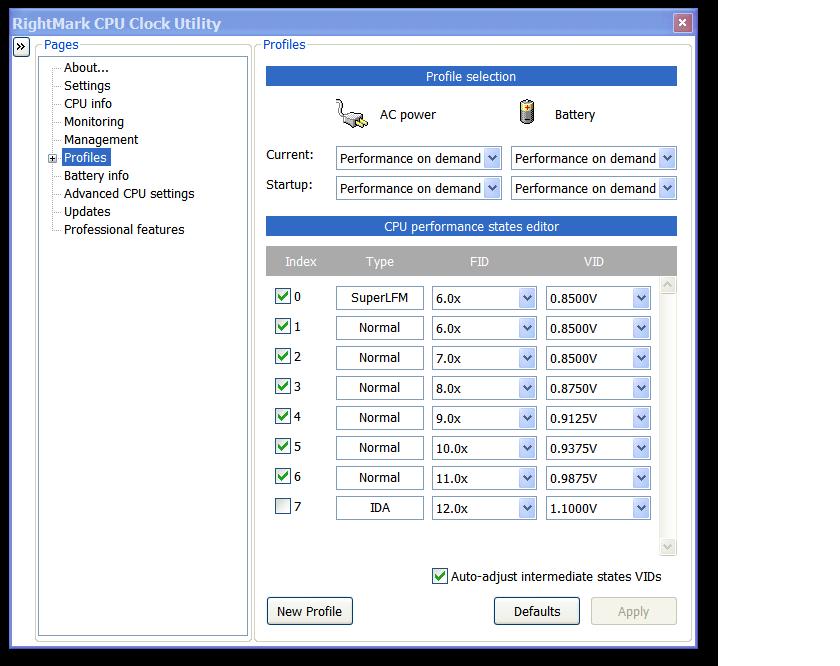Expand the Profiles tree node
Image resolution: width=840 pixels, height=666 pixels.
click(52, 158)
